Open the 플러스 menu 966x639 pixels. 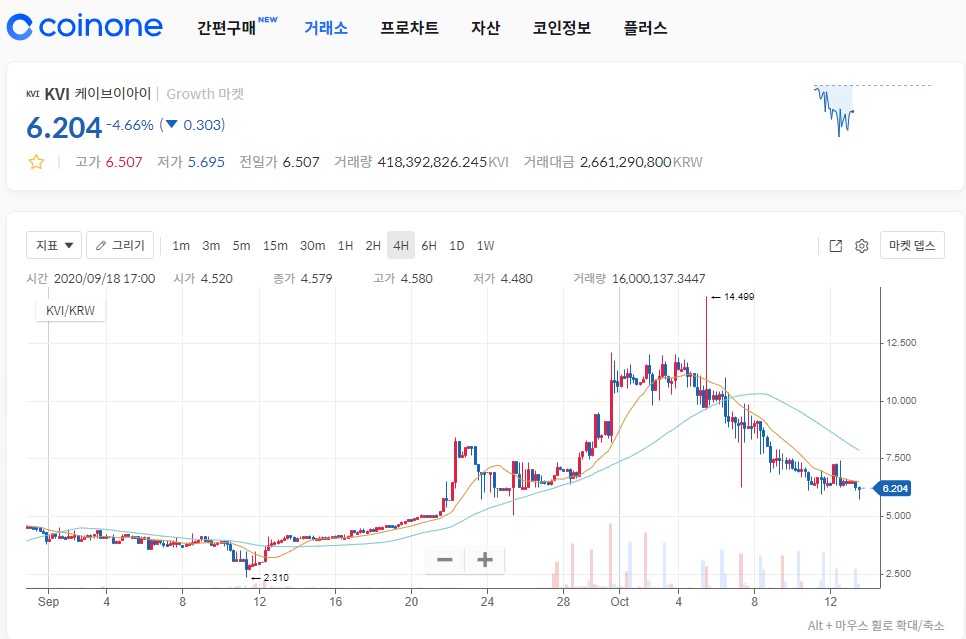[x=645, y=28]
